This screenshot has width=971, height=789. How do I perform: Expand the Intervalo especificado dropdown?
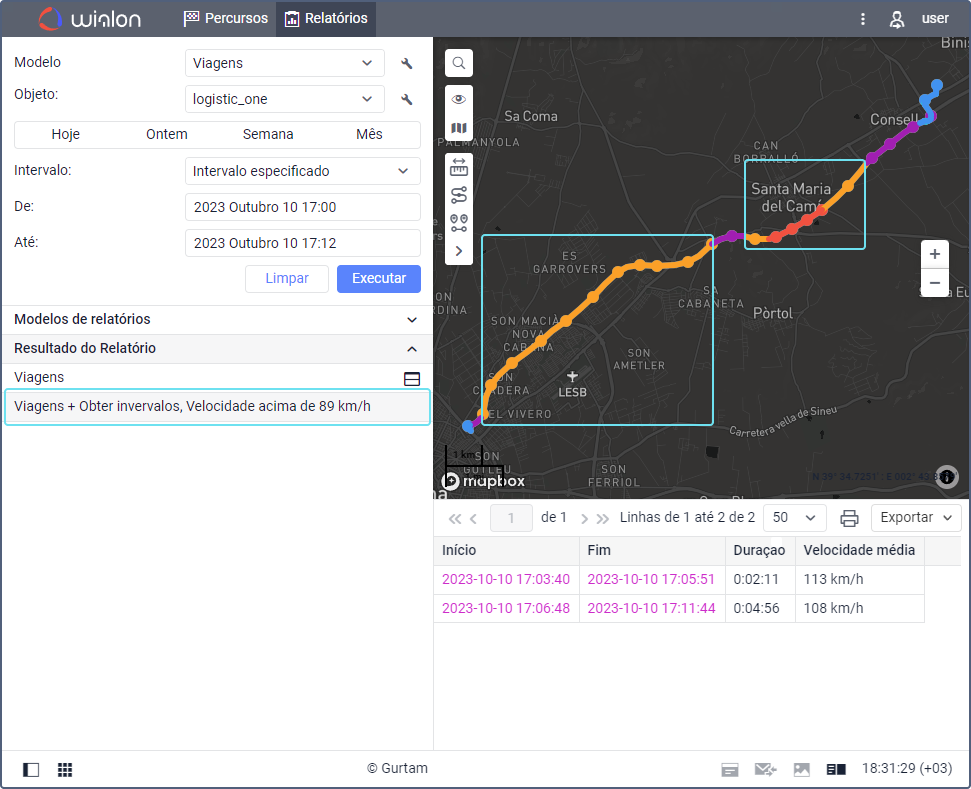tap(302, 171)
